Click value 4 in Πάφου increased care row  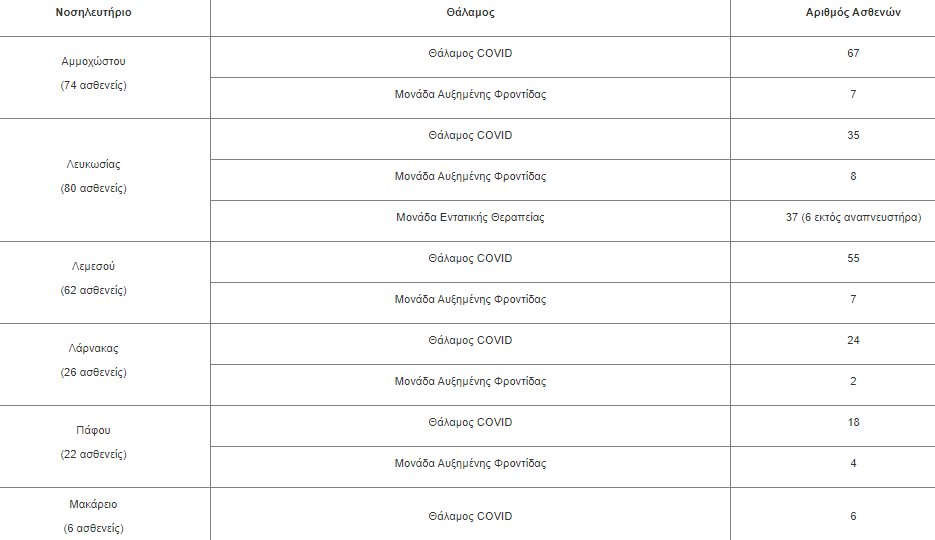click(853, 463)
